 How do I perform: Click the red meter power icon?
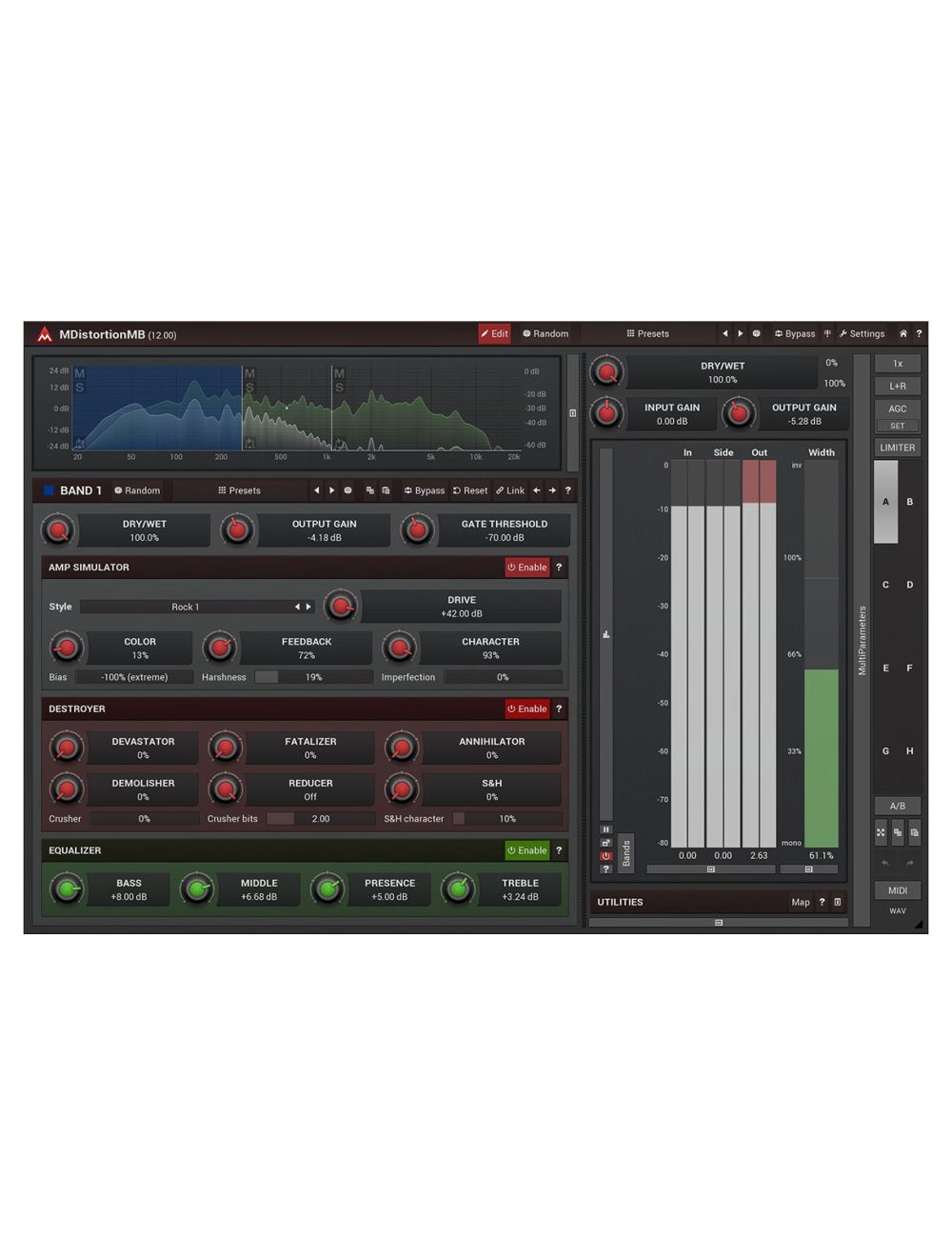point(605,856)
